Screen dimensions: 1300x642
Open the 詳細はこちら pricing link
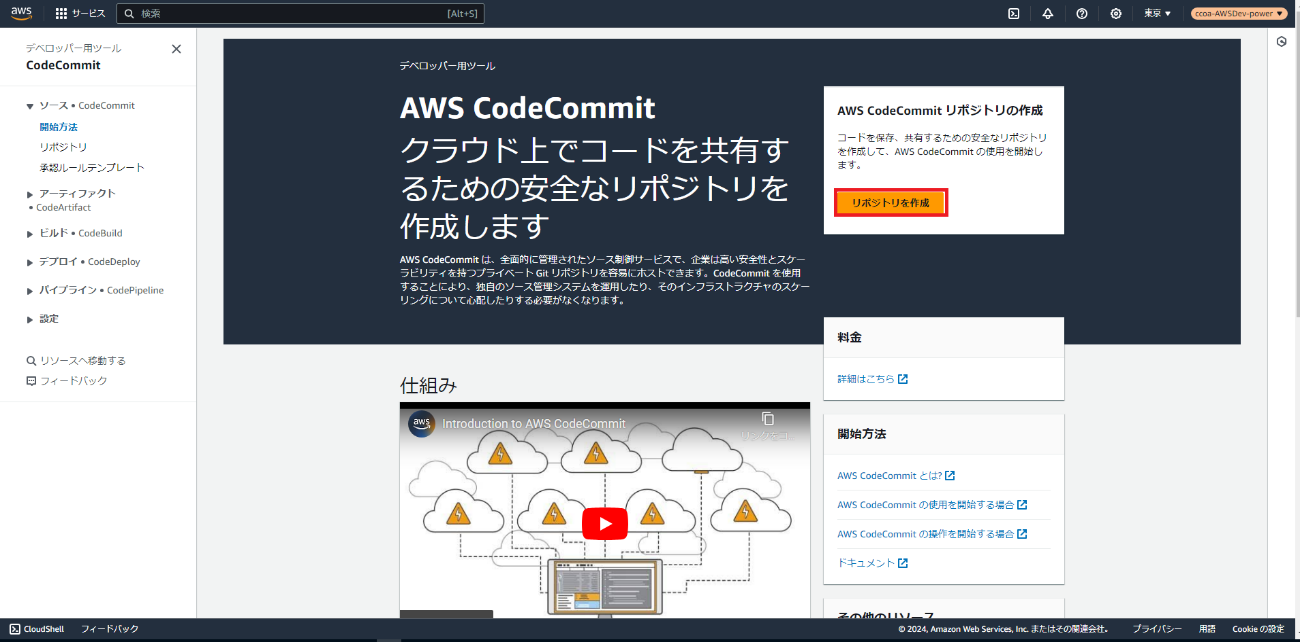tap(872, 379)
